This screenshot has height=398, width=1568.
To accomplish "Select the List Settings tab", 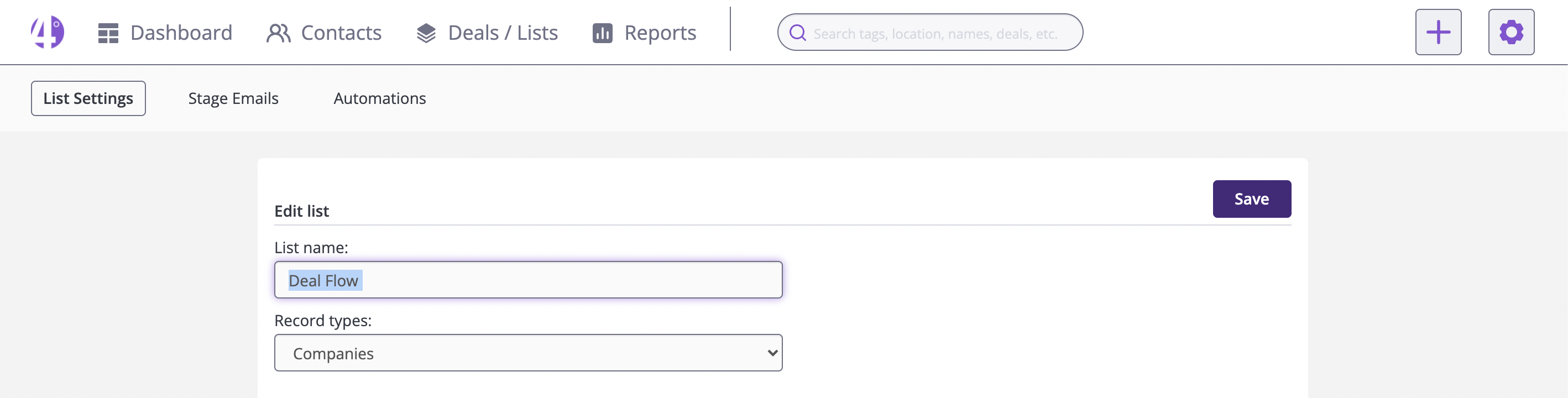I will click(x=88, y=98).
